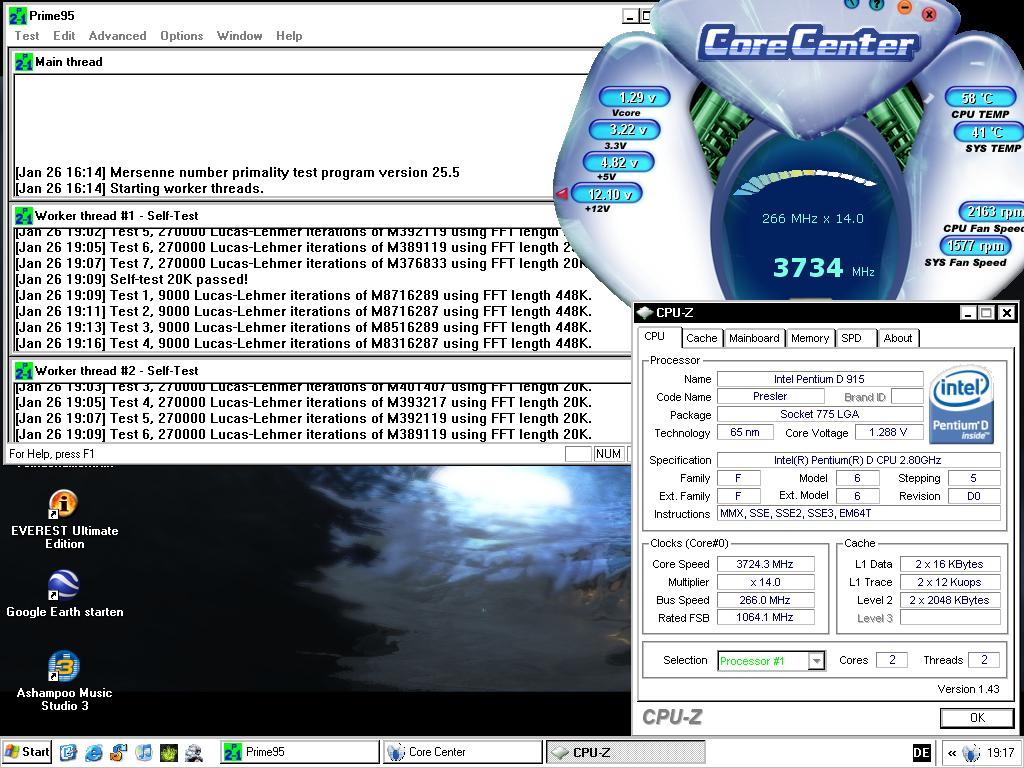The height and width of the screenshot is (768, 1024).
Task: Click the clock showing 19:17 in the tray
Action: pos(1000,753)
